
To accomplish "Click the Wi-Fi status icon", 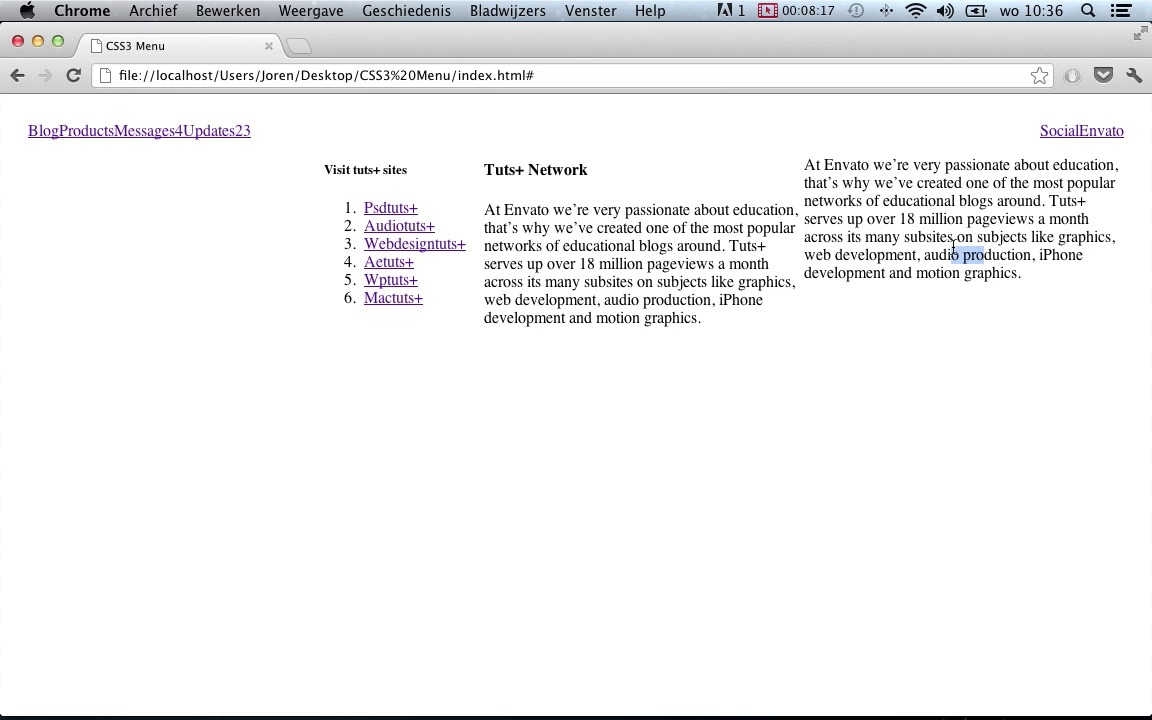I will coord(915,10).
